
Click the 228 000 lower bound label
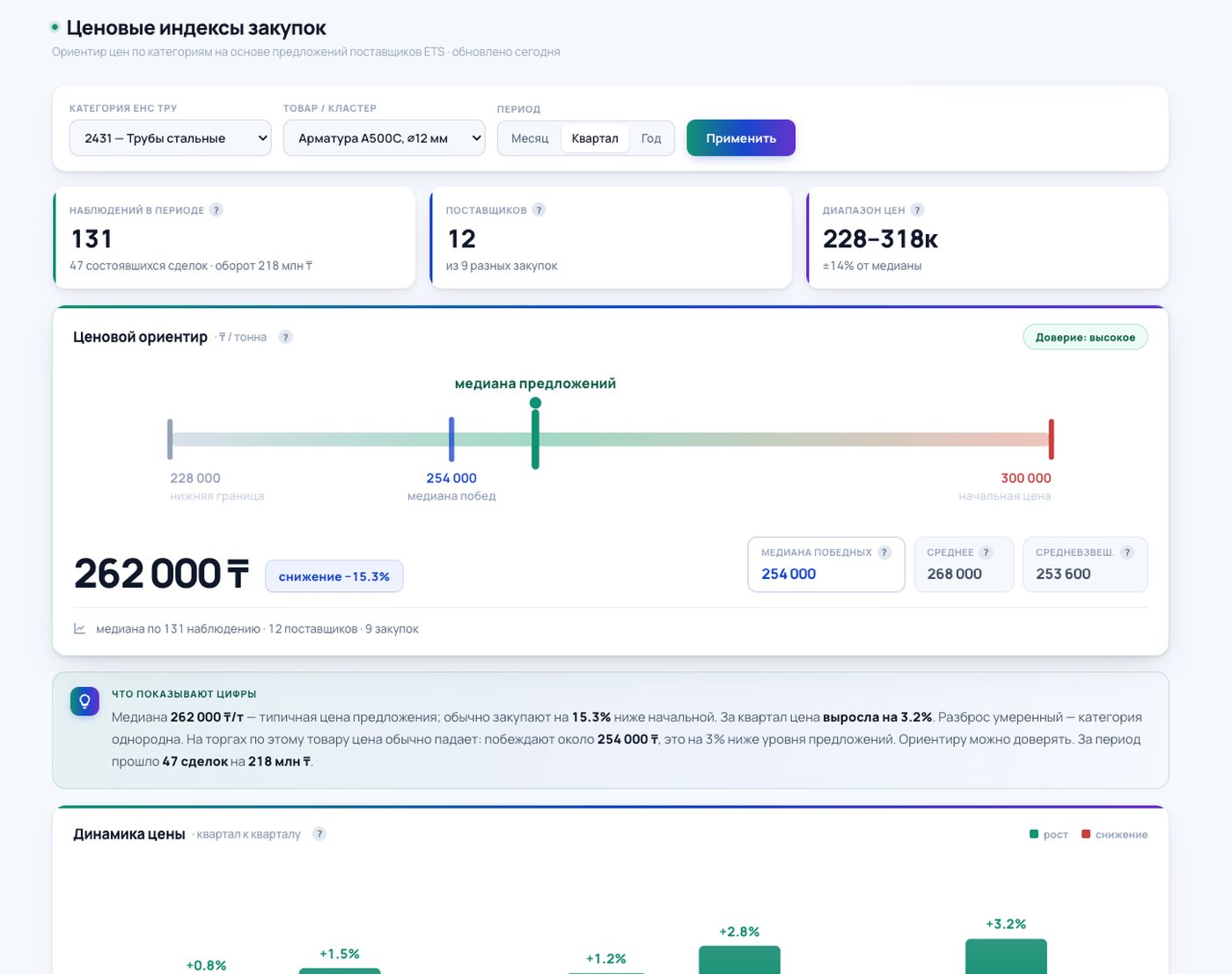click(x=195, y=478)
